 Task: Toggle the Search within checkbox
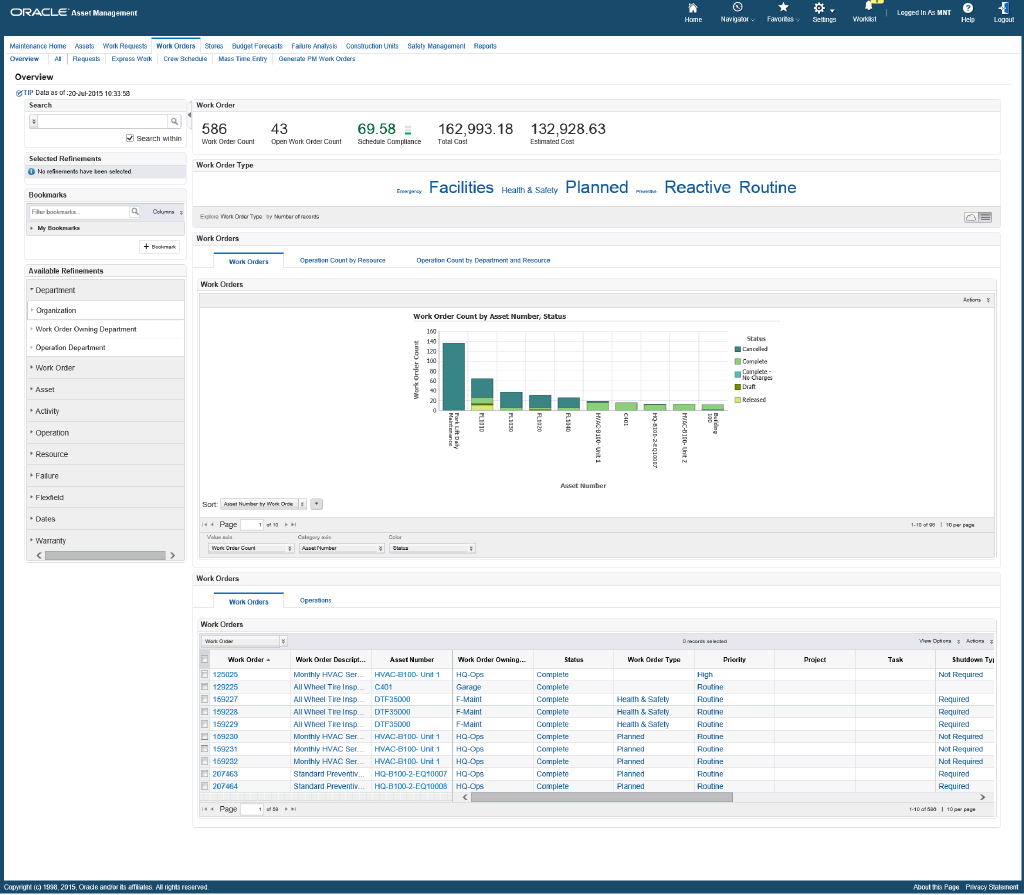pos(130,138)
